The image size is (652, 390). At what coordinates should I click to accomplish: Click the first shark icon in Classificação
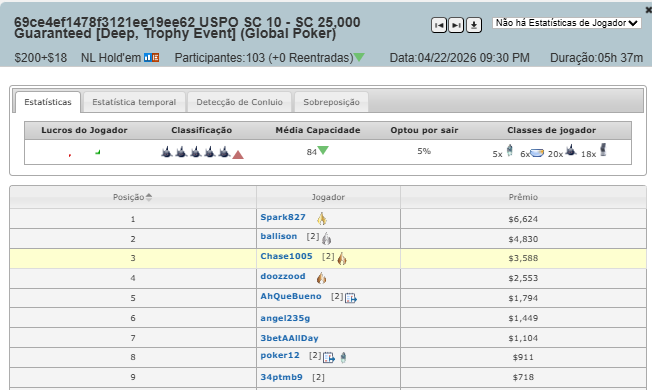pyautogui.click(x=167, y=152)
